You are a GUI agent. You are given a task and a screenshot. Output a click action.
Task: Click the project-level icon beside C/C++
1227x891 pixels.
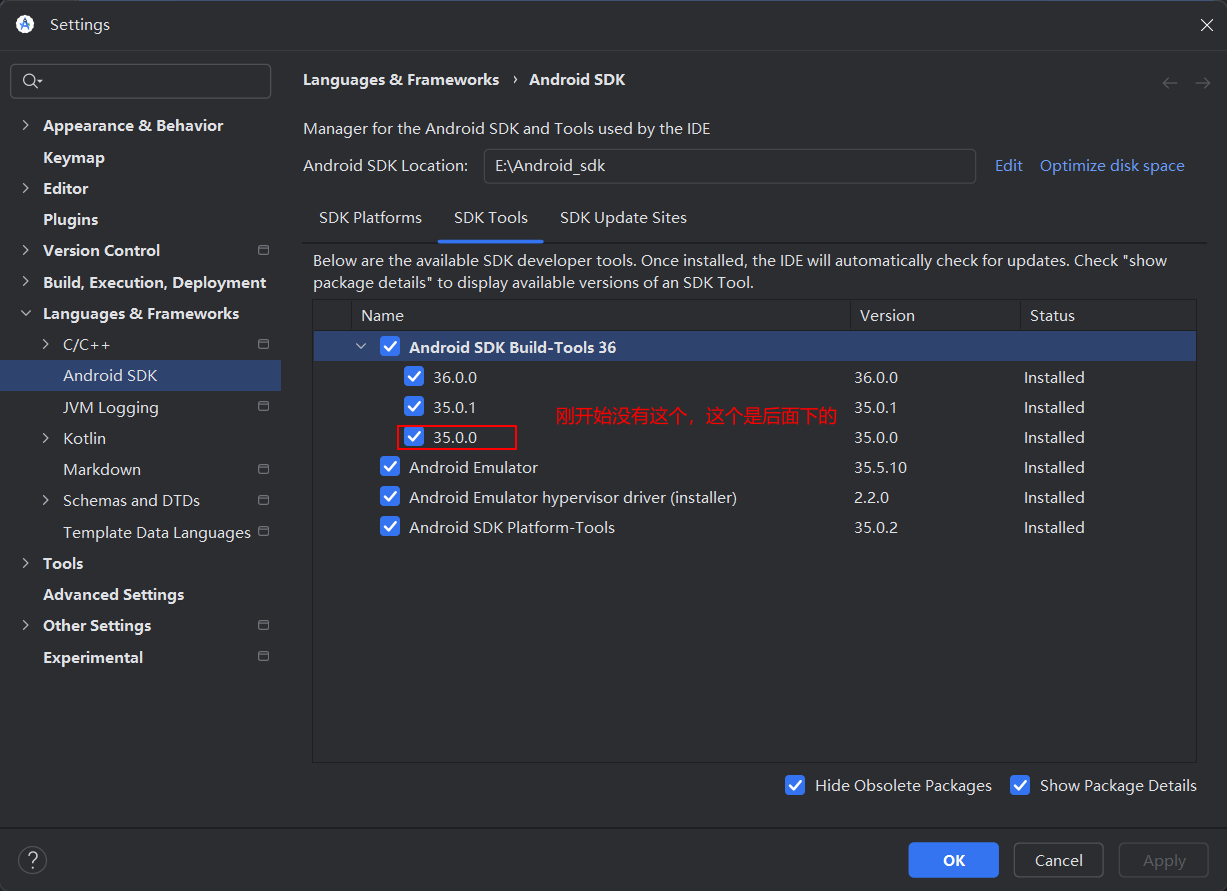click(264, 344)
